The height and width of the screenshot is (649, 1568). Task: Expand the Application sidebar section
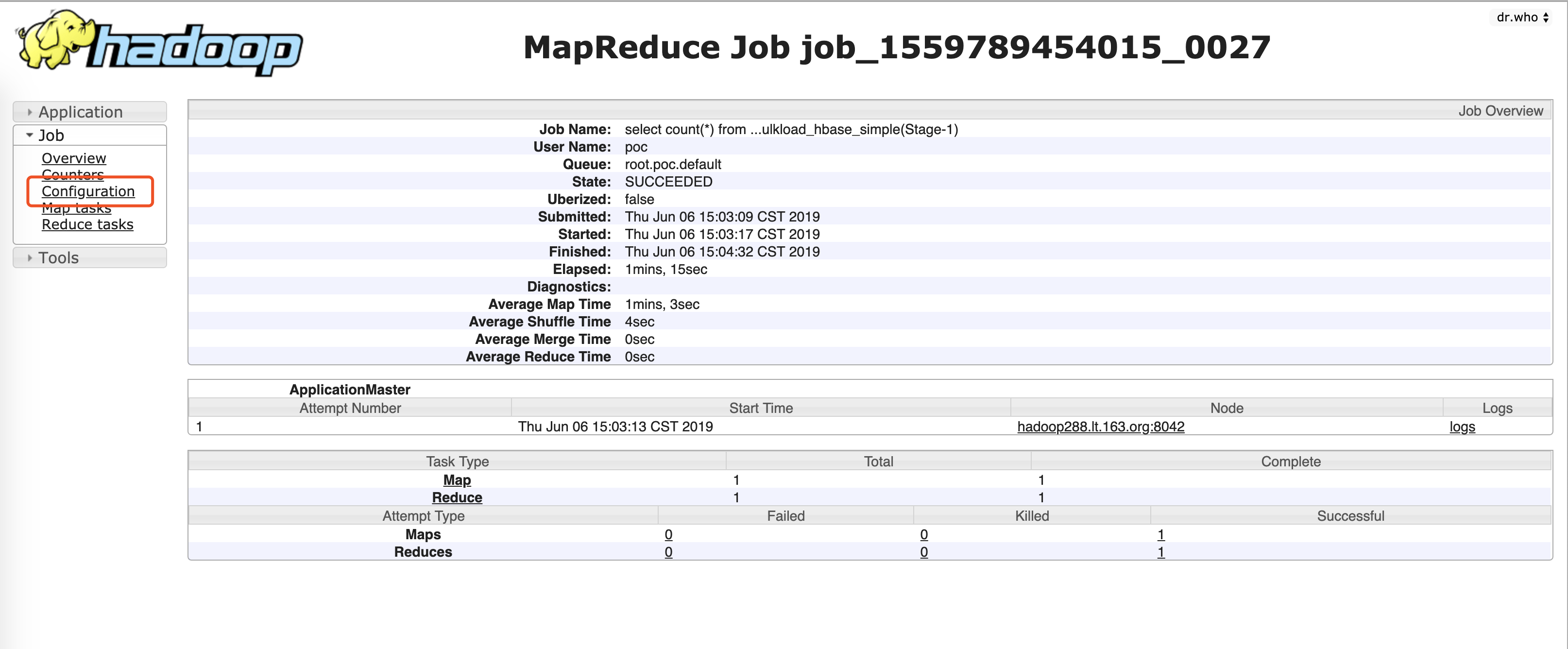tap(80, 112)
